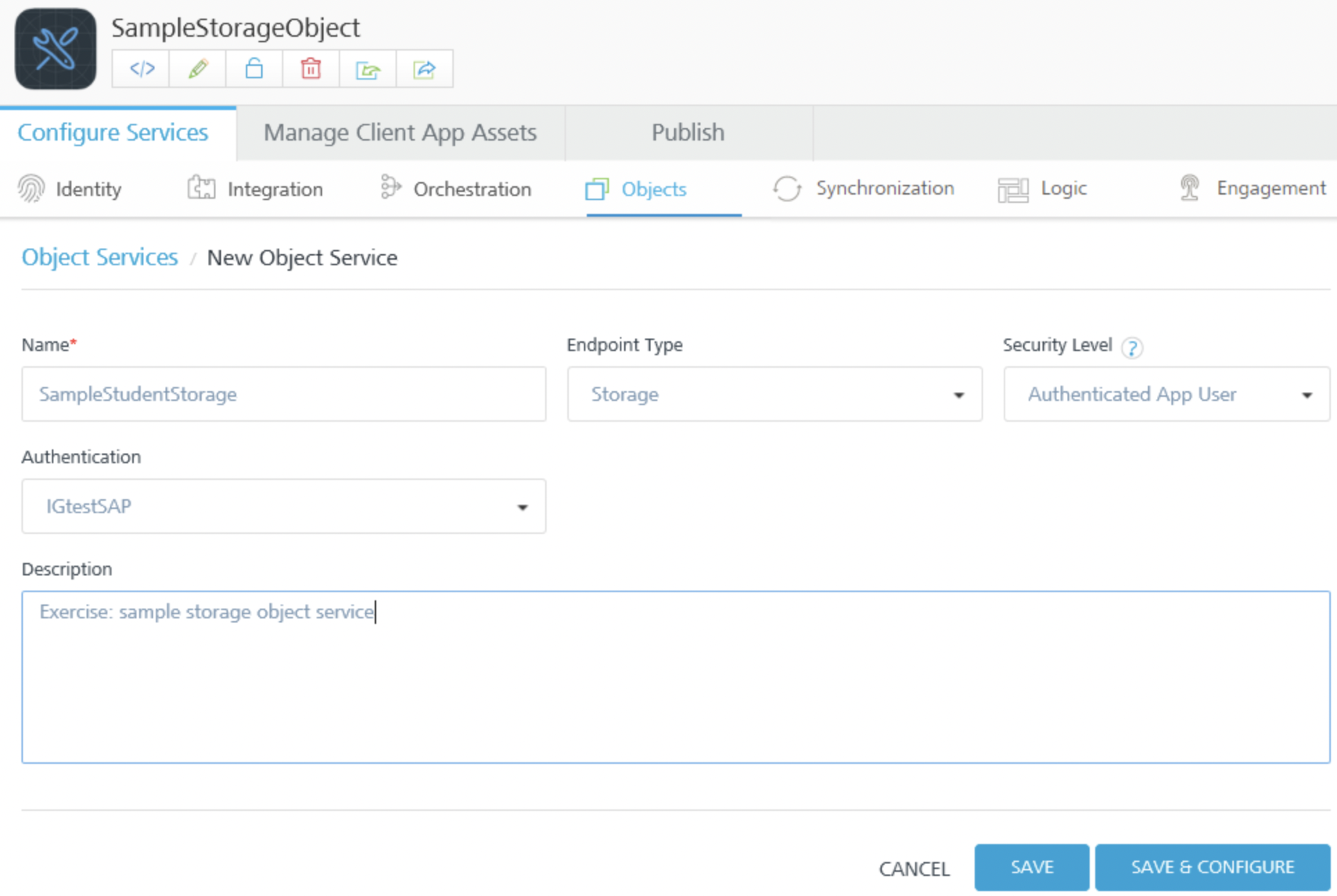Expand the Authentication IGtestSAP dropdown
Image resolution: width=1337 pixels, height=896 pixels.
(x=283, y=506)
